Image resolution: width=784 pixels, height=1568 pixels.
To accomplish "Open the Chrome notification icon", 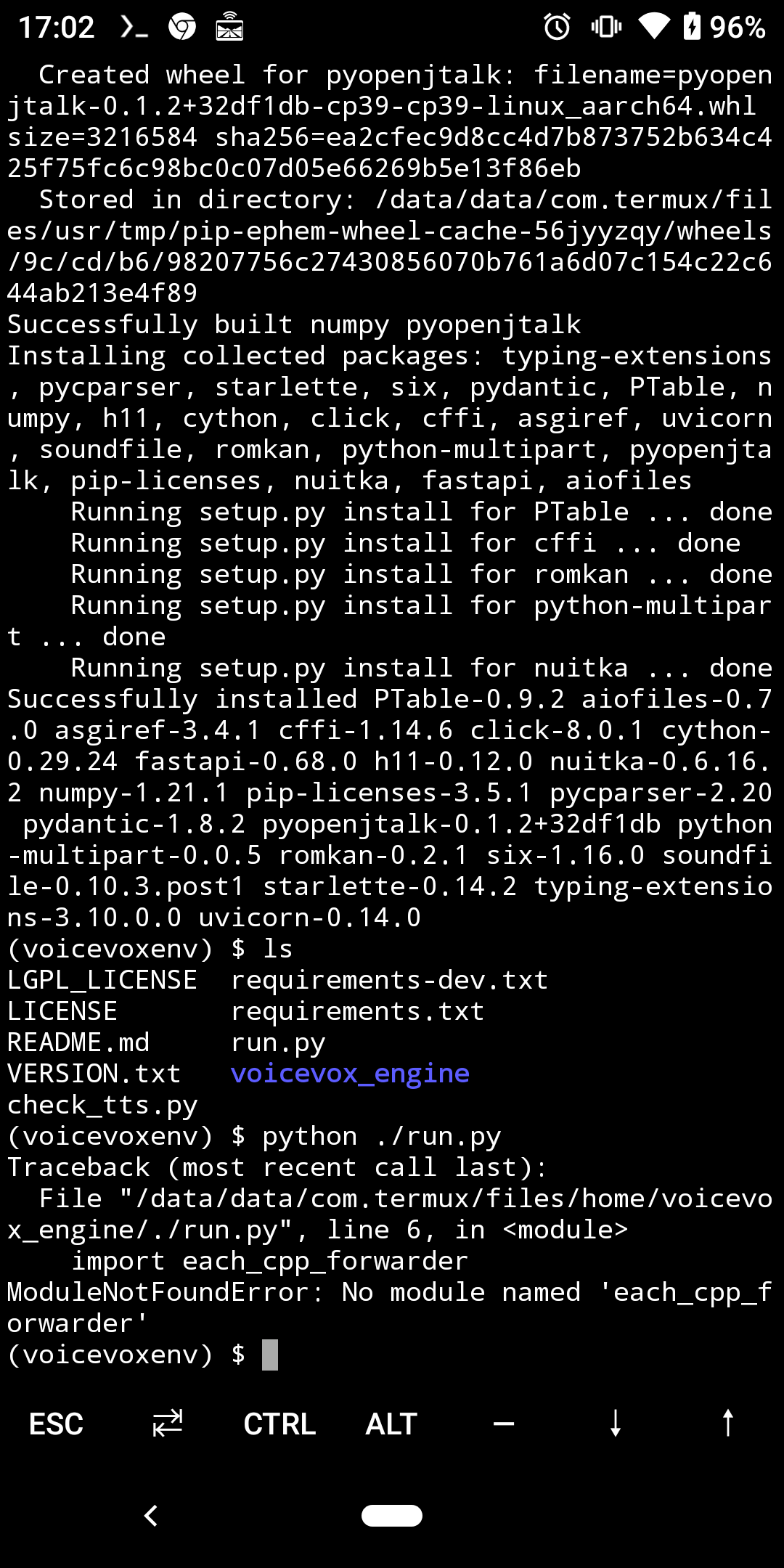I will coord(184,28).
